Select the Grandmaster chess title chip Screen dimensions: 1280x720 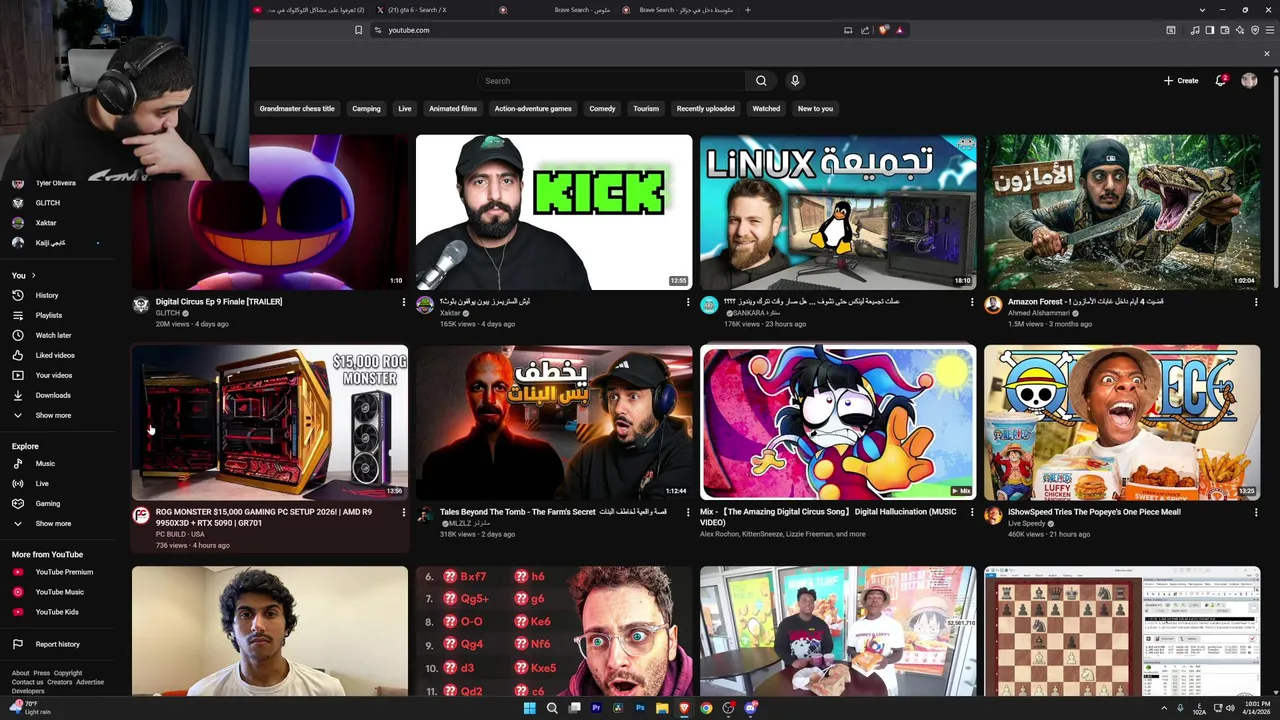point(297,109)
